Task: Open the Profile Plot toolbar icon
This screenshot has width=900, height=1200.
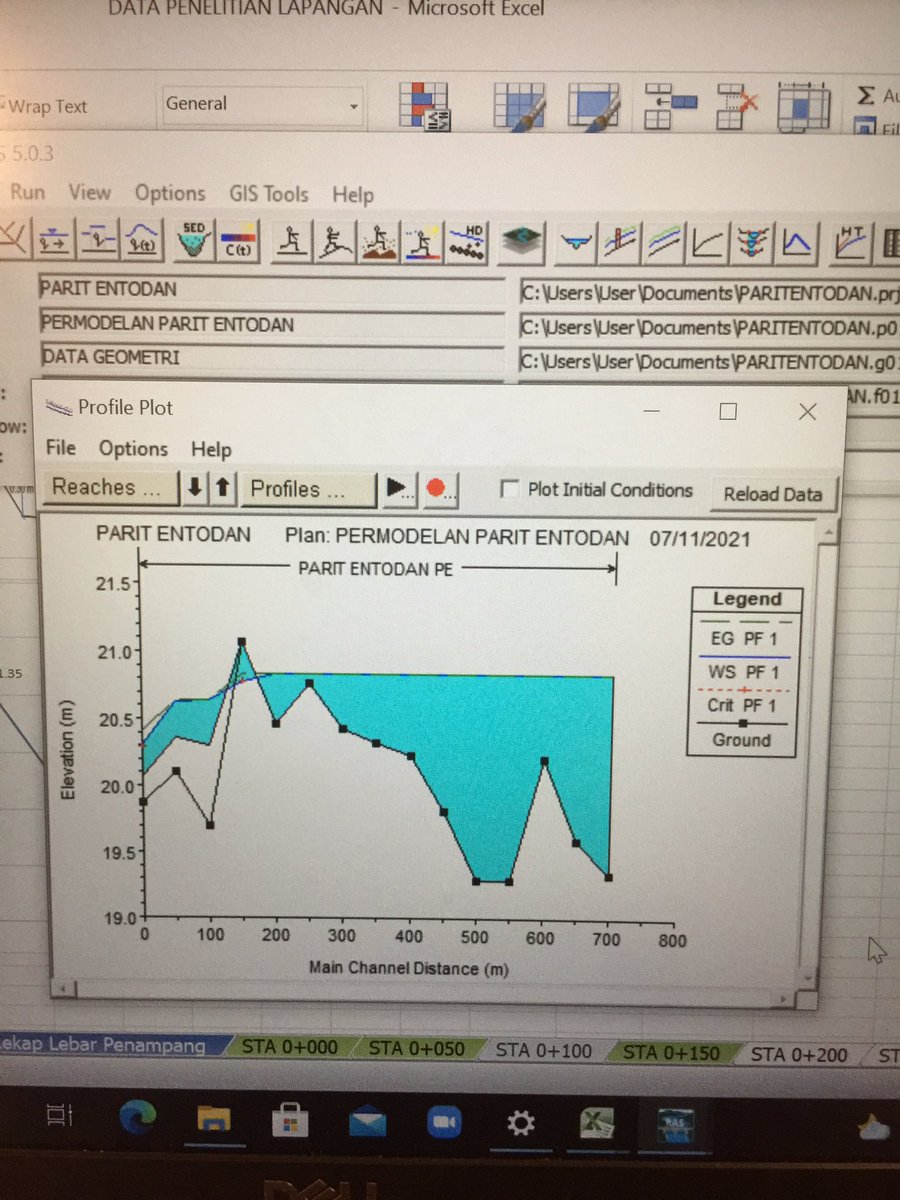Action: [622, 241]
